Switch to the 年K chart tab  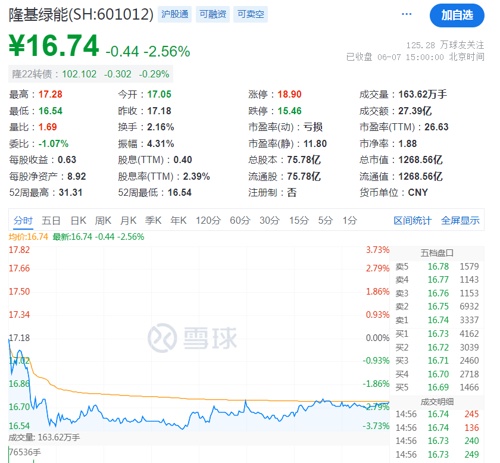178,221
